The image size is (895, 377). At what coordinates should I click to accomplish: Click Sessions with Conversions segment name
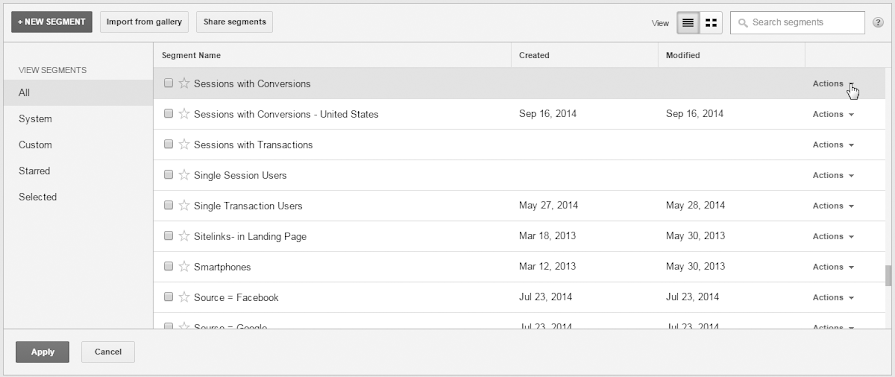coord(252,83)
